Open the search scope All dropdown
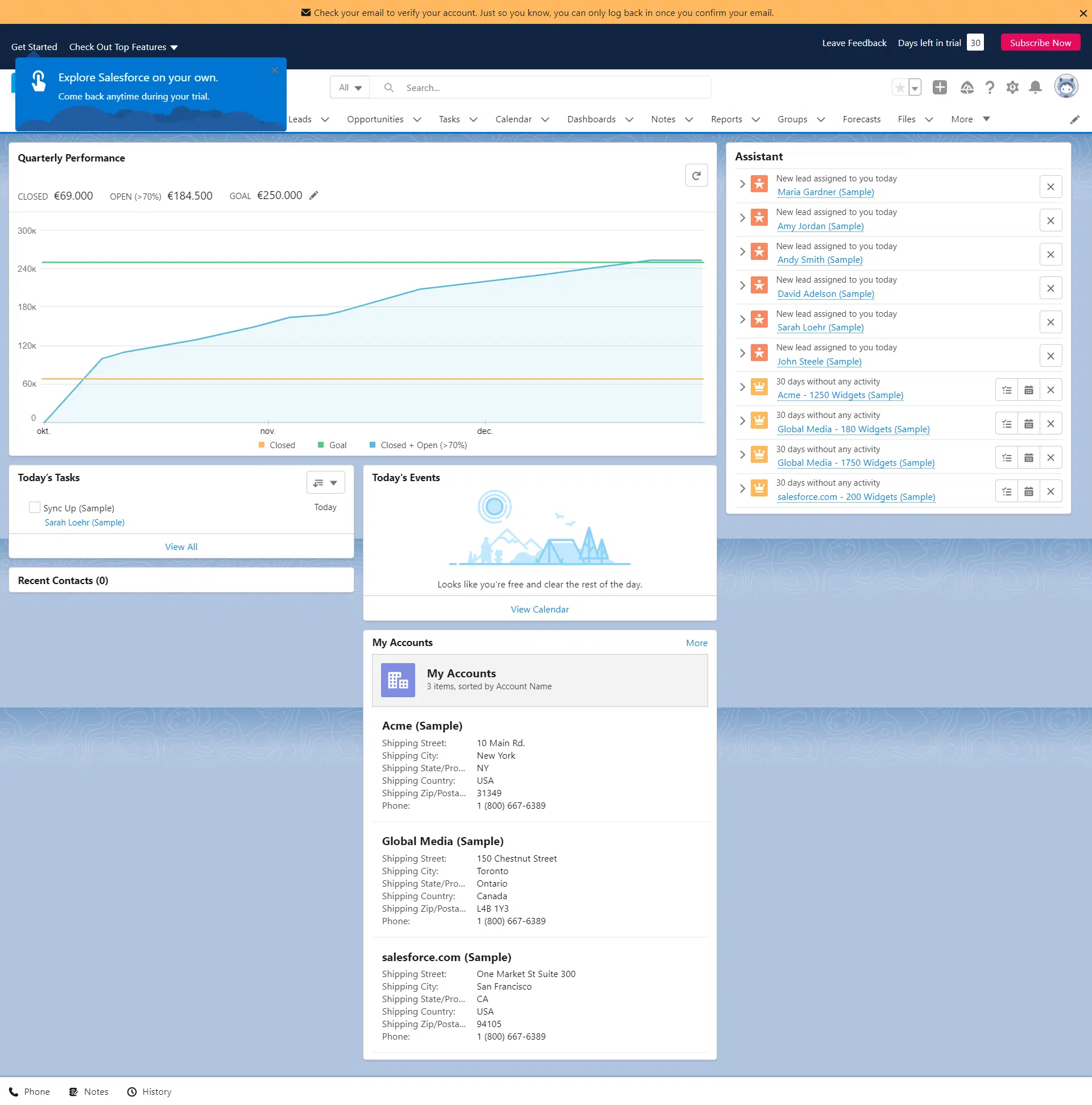 (350, 88)
